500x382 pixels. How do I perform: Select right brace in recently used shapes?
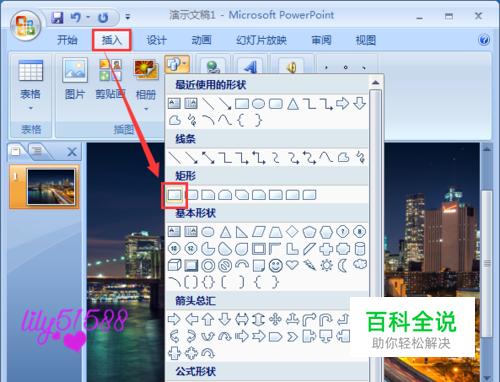click(258, 120)
